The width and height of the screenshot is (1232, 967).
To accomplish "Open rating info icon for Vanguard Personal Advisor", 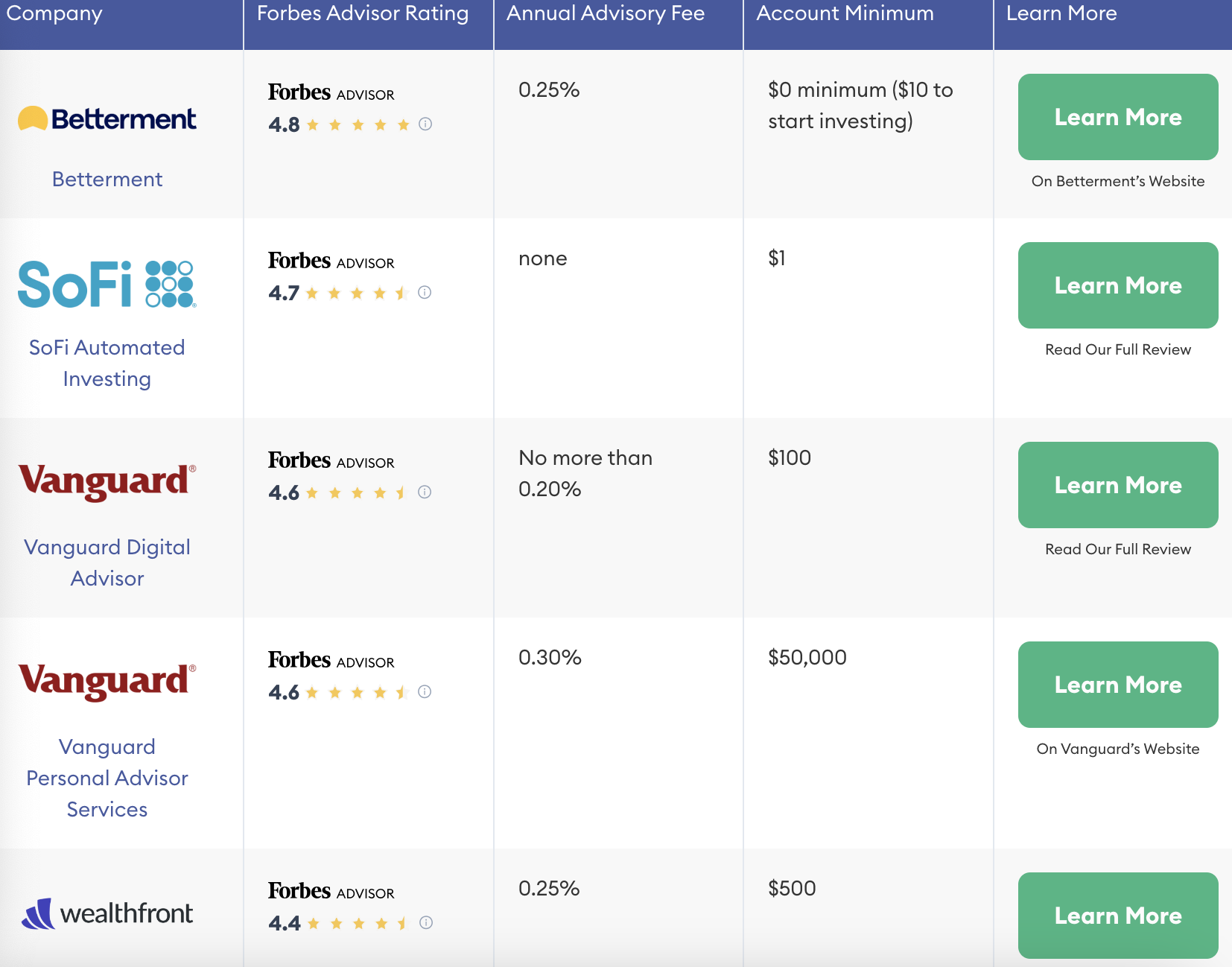I will pos(425,692).
